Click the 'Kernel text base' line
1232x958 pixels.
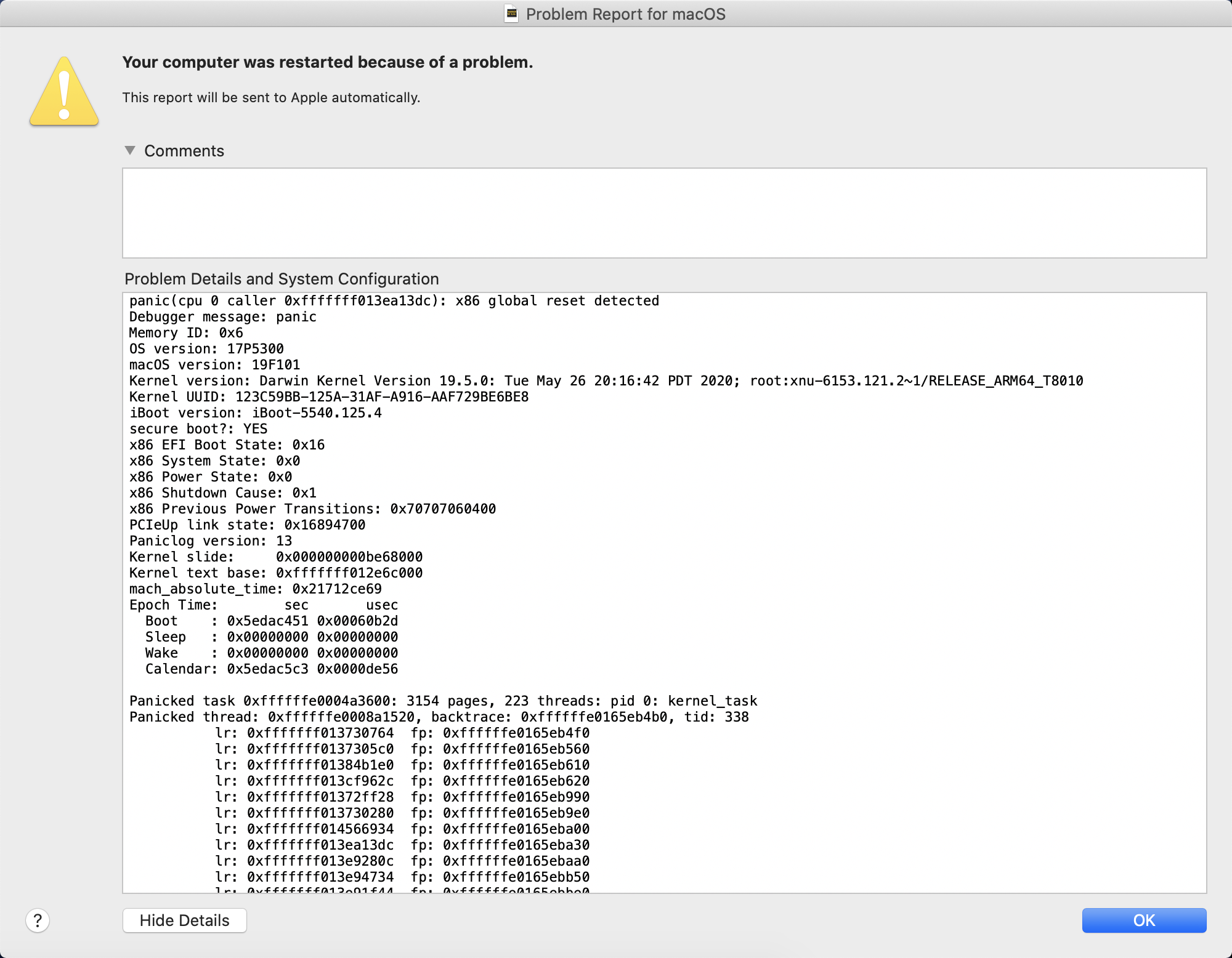click(x=276, y=573)
